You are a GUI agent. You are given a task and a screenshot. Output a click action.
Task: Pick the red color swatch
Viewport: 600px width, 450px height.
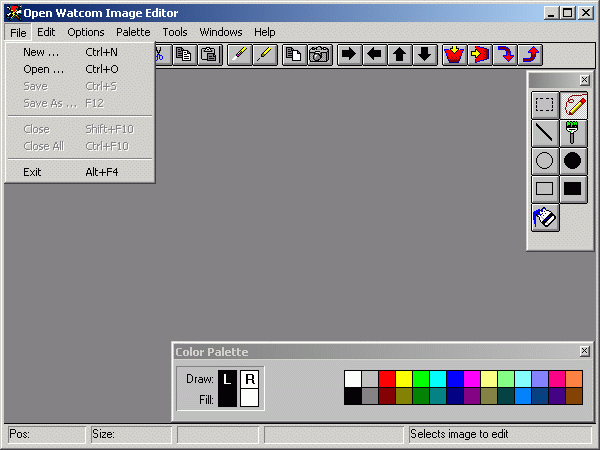pos(386,379)
